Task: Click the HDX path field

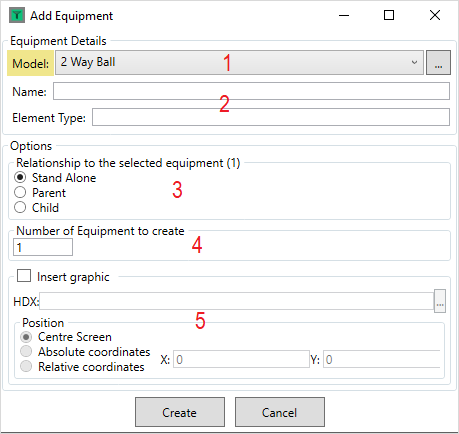Action: (x=236, y=301)
